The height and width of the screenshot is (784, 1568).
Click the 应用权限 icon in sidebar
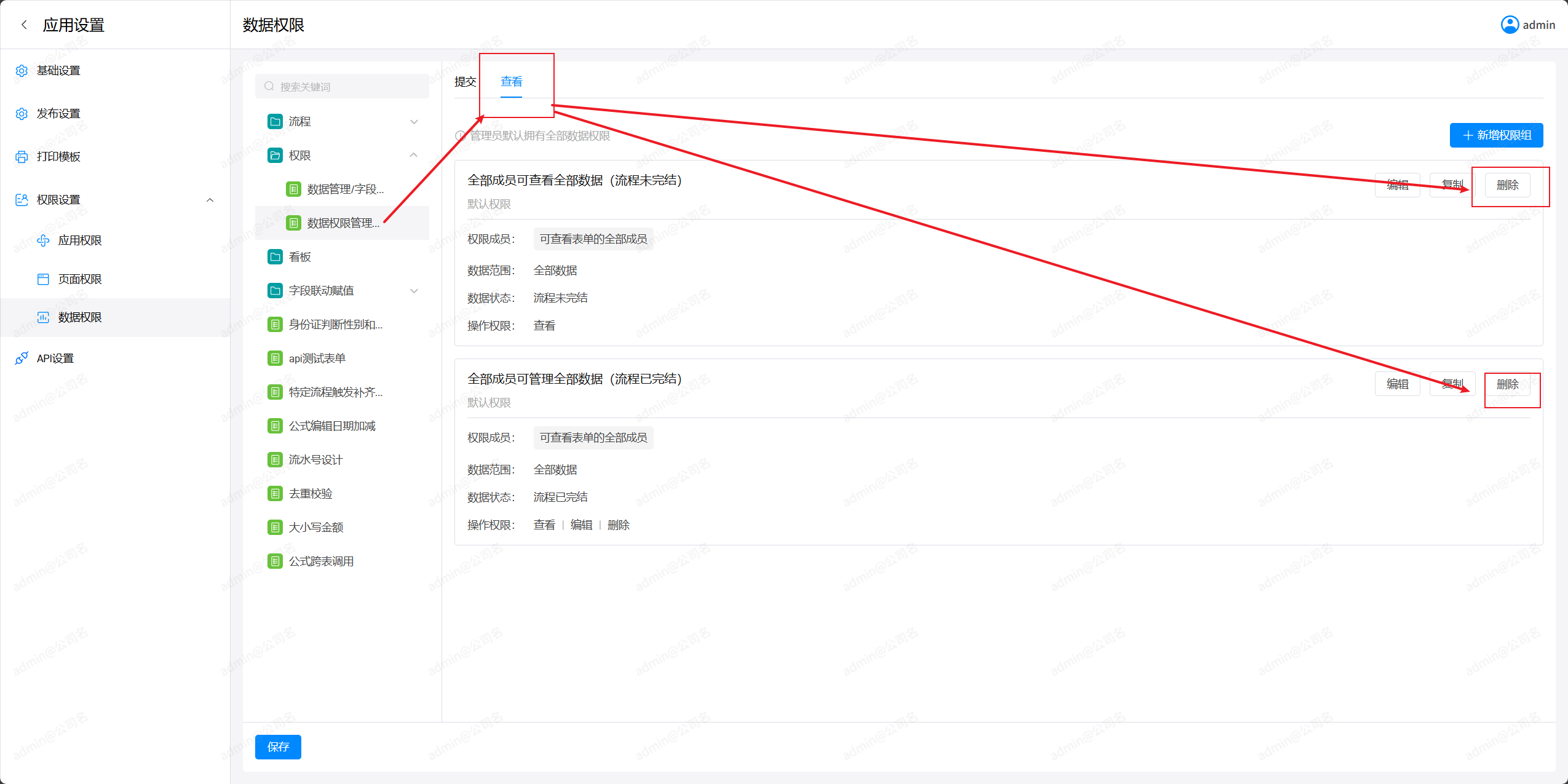[43, 240]
